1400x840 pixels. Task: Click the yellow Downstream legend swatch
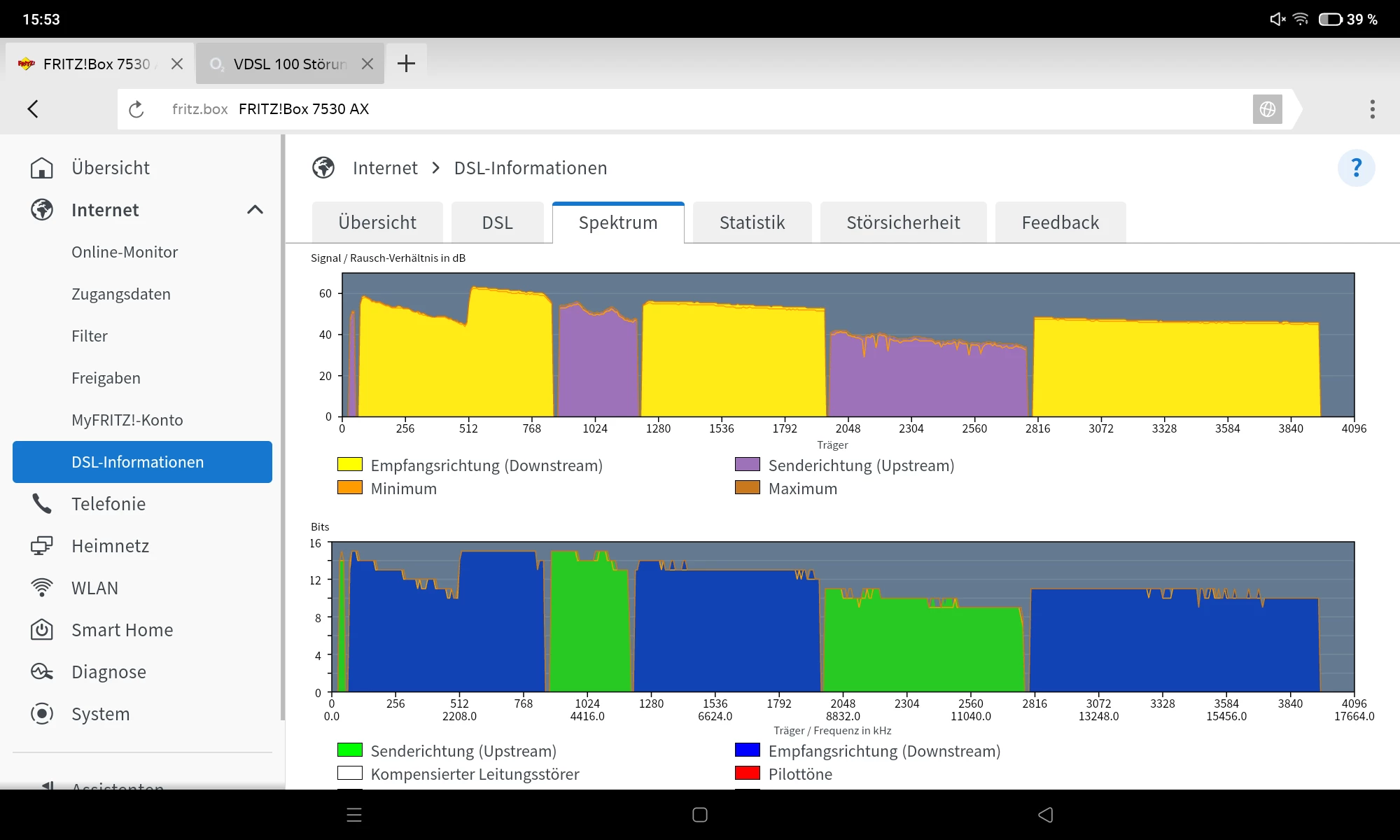coord(349,465)
